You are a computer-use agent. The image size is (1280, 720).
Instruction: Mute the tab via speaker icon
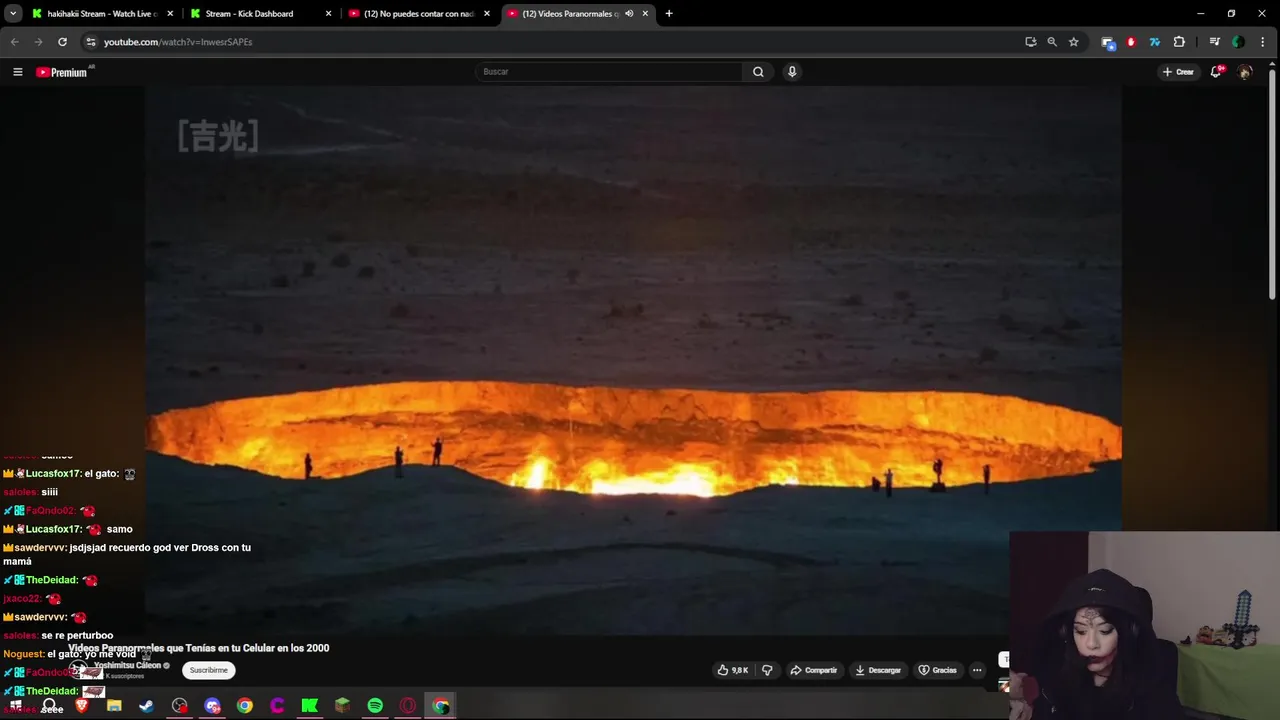coord(629,14)
